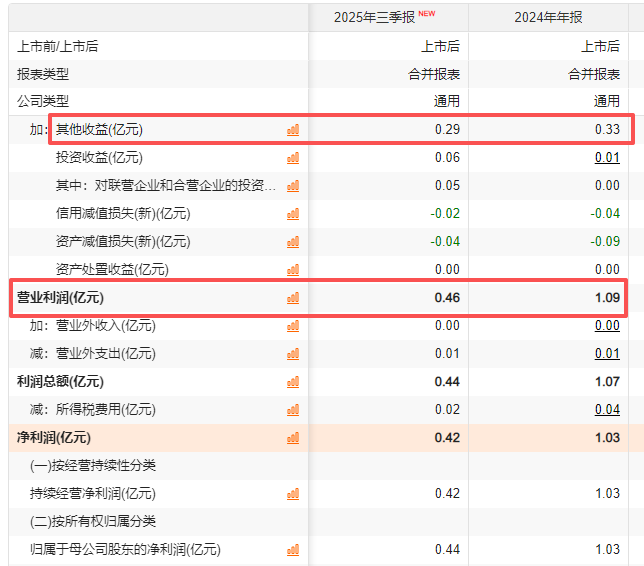Open chart icon for 营业利润 row

pyautogui.click(x=293, y=298)
